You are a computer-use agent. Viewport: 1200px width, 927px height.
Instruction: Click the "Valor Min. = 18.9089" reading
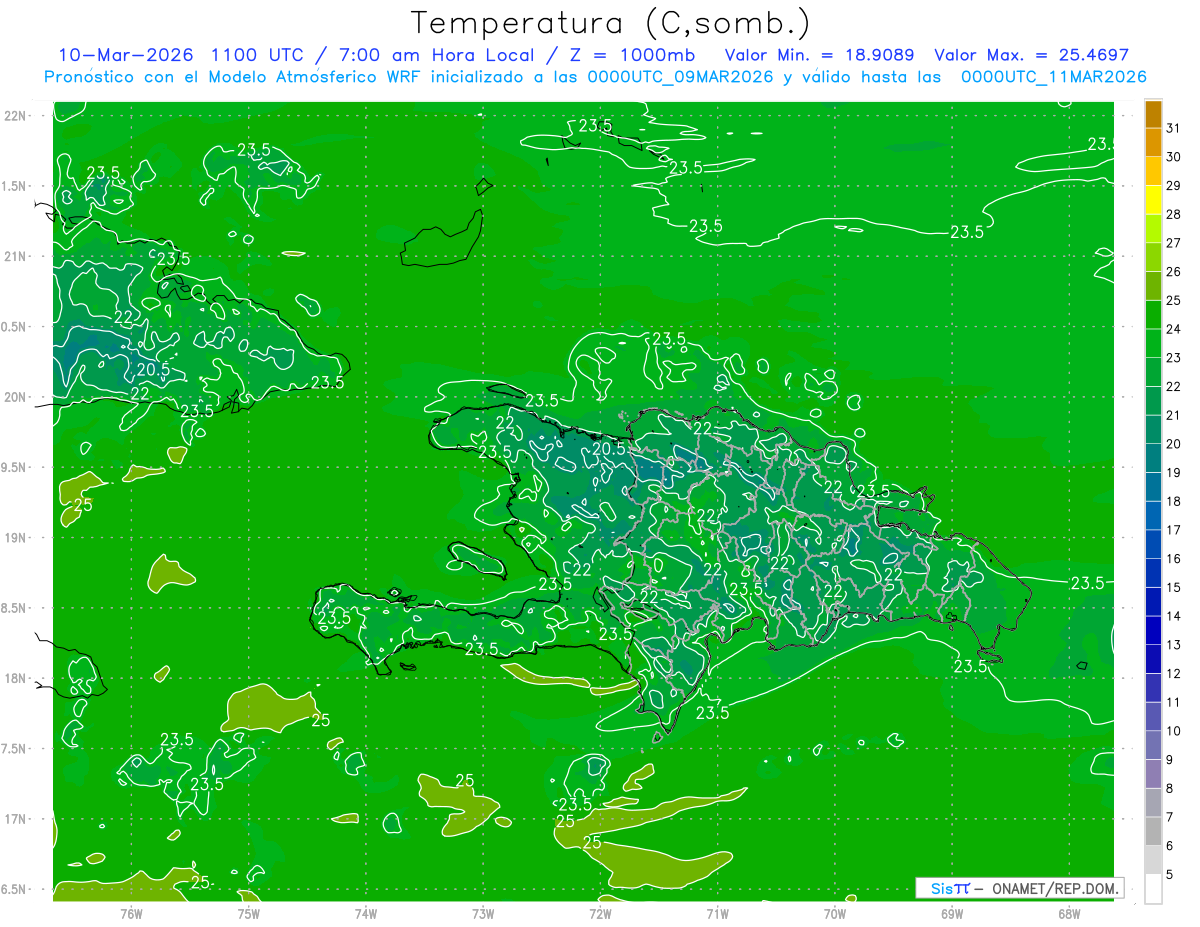click(818, 55)
